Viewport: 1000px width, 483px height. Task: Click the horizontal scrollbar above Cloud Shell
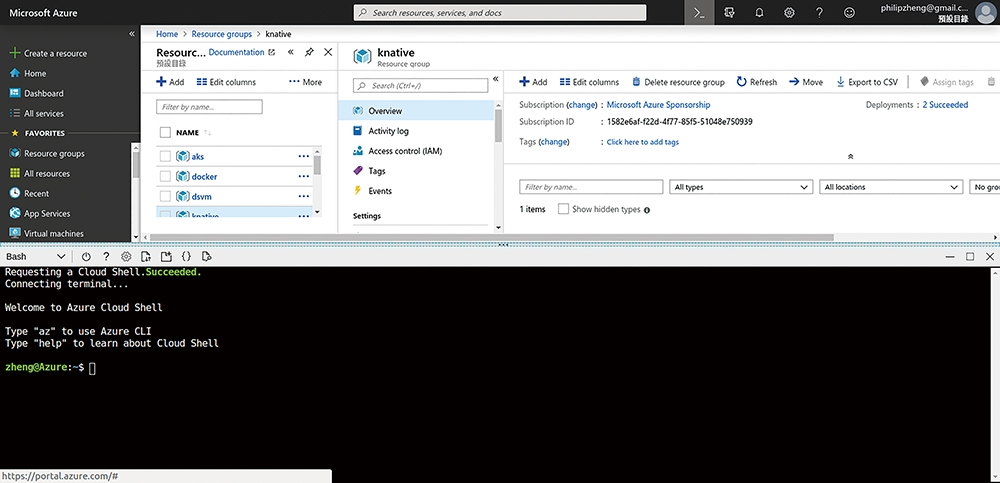pos(492,237)
